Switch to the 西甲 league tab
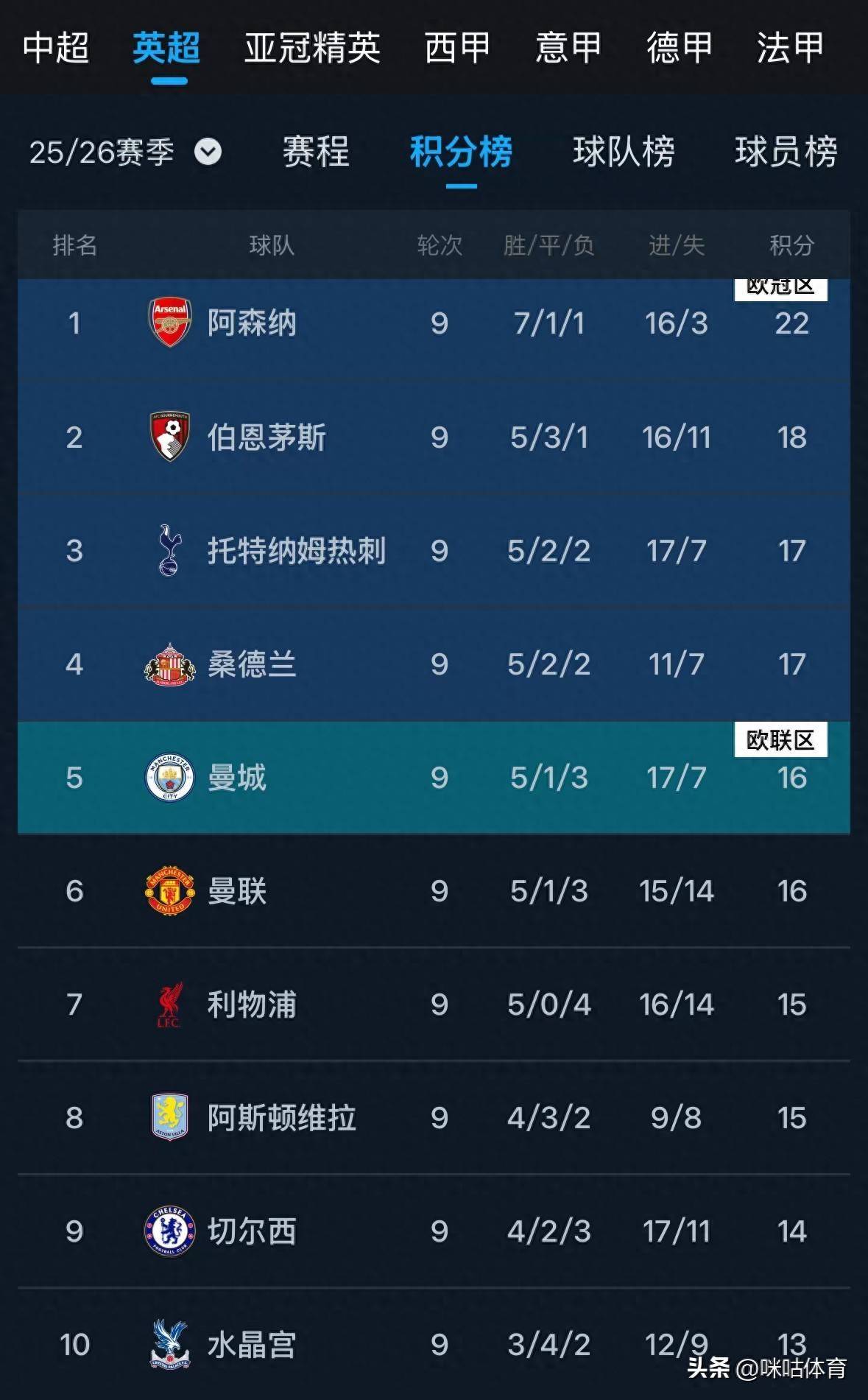 457,48
